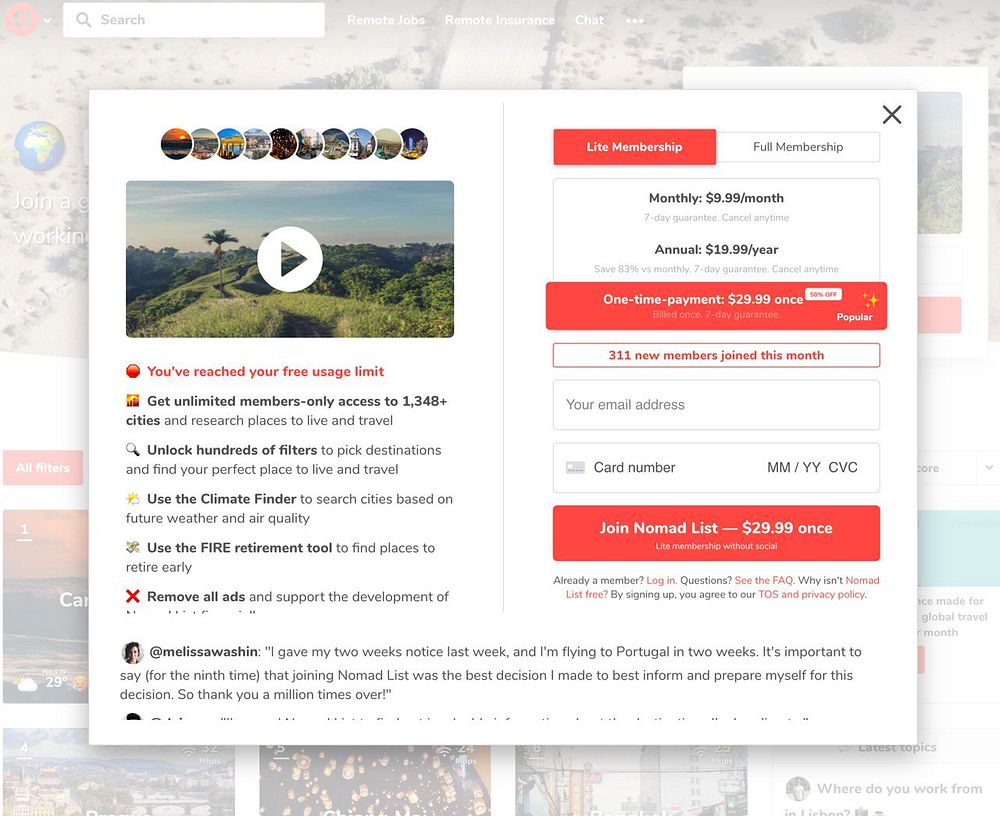This screenshot has height=816, width=1000.
Task: Click the globe icon behind the modal
Action: 40,146
